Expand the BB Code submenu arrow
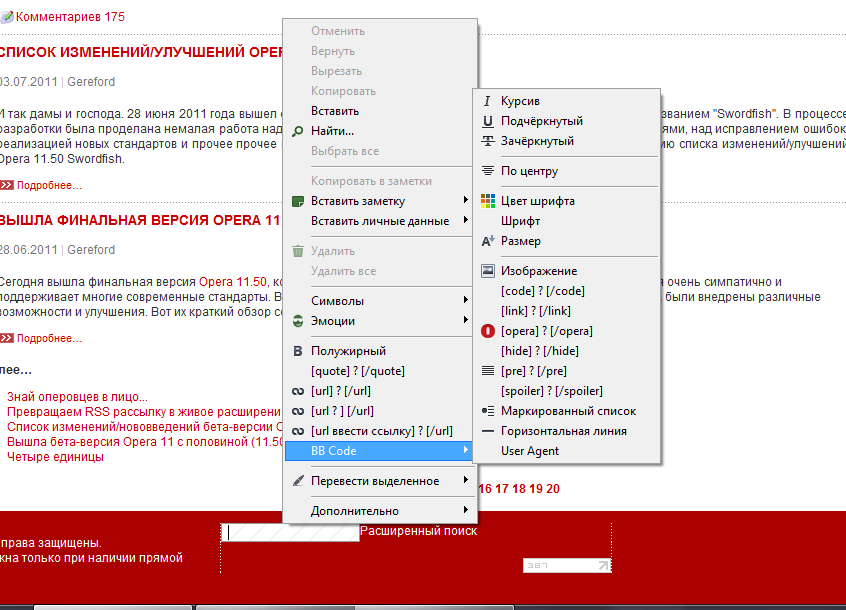Viewport: 846px width, 610px height. (x=466, y=450)
